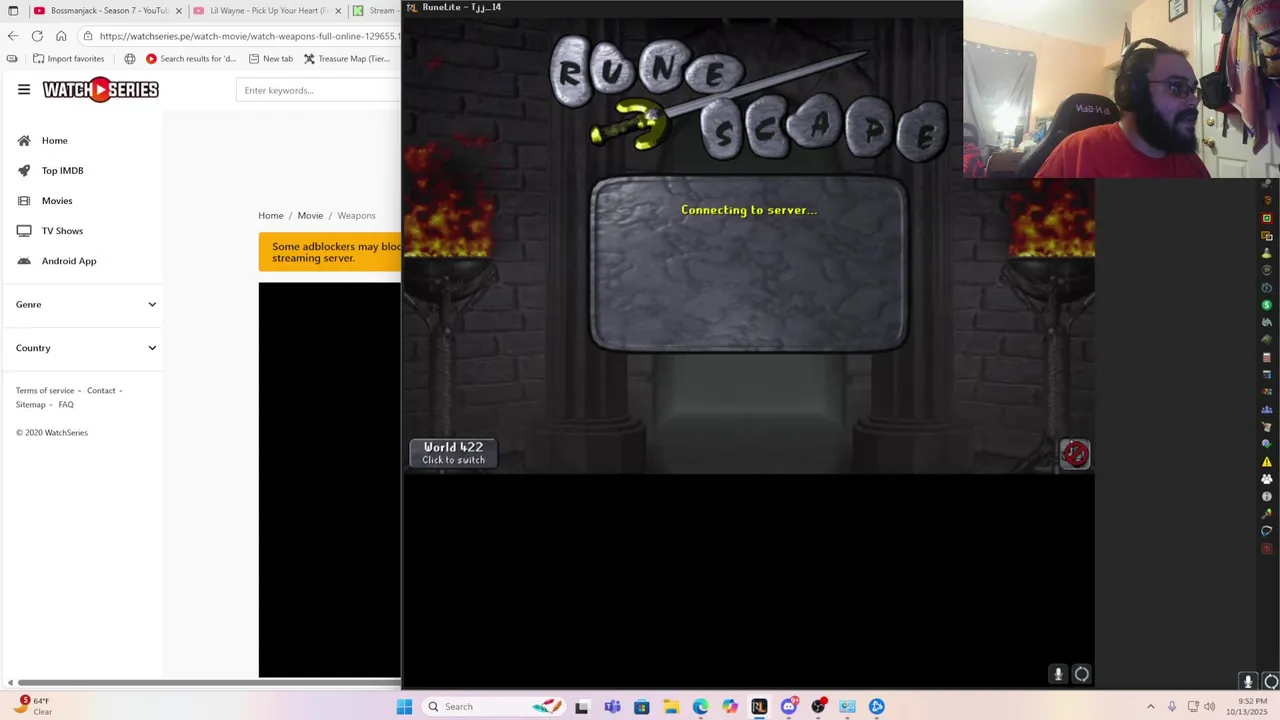Viewport: 1280px width, 720px height.
Task: Switch to the Stream browser tab
Action: tap(375, 11)
